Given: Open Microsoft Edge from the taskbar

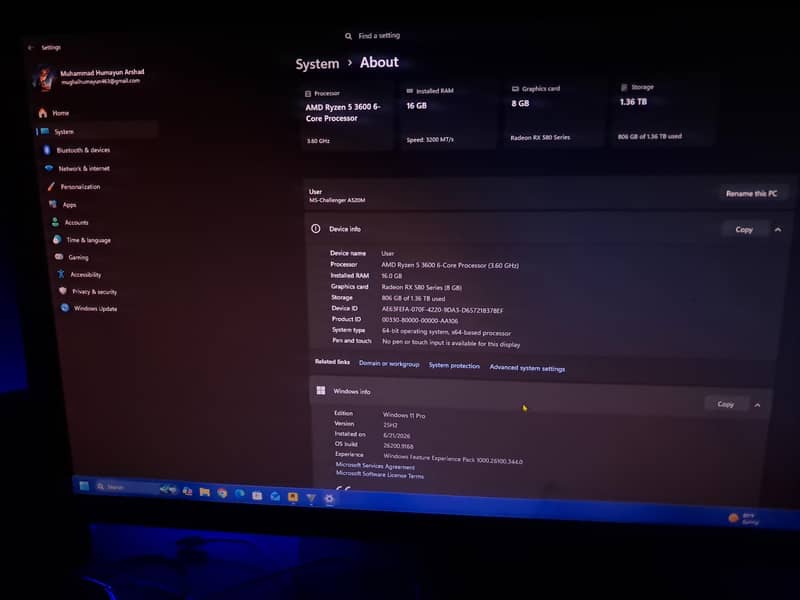Looking at the screenshot, I should [239, 494].
